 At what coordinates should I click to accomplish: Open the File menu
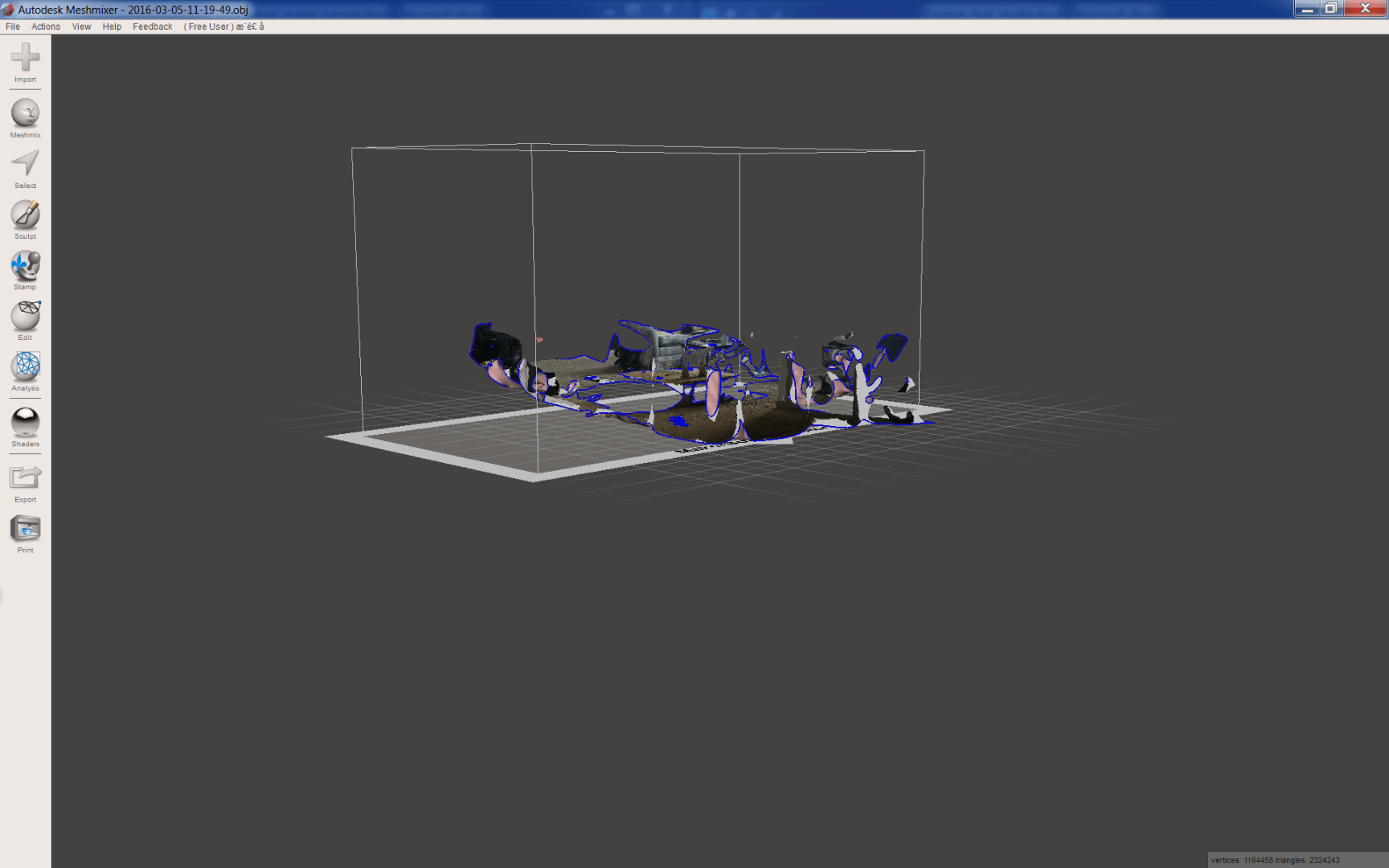(12, 27)
